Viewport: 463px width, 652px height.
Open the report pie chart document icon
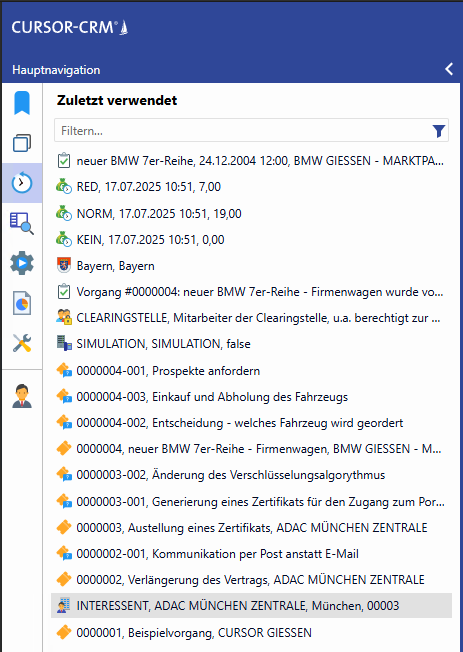[x=22, y=303]
